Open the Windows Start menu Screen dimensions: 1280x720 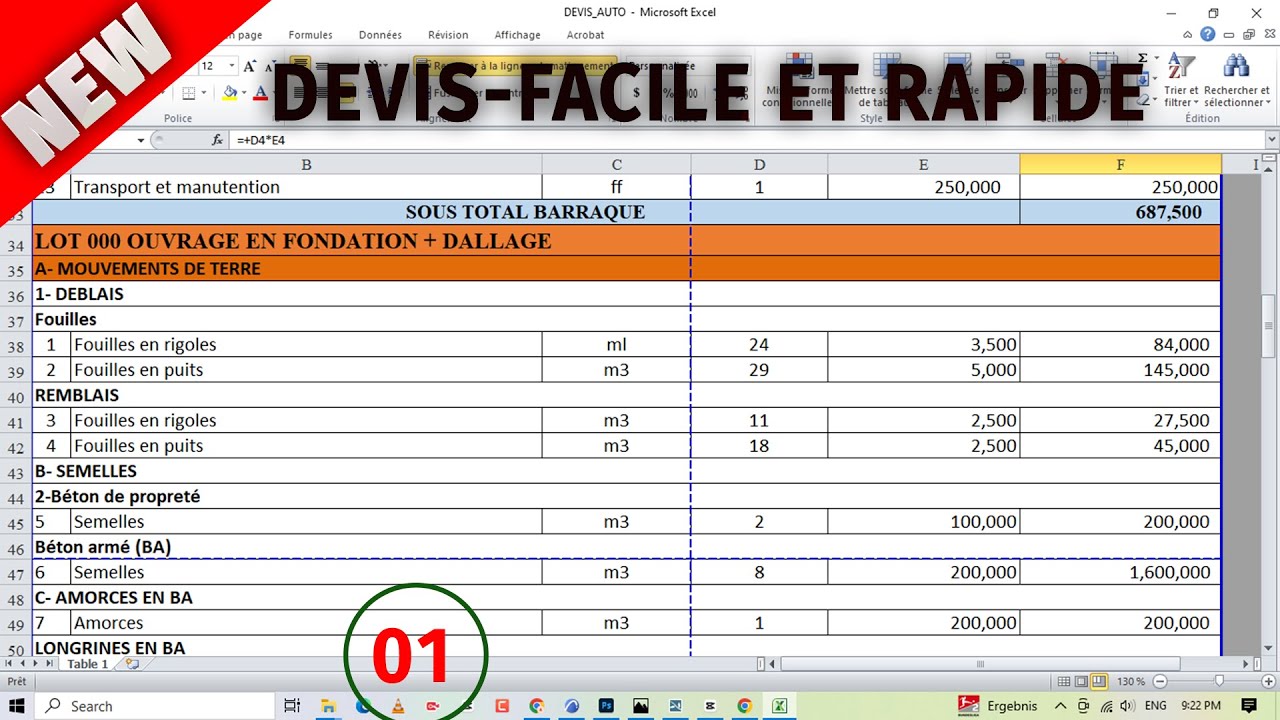pyautogui.click(x=18, y=706)
